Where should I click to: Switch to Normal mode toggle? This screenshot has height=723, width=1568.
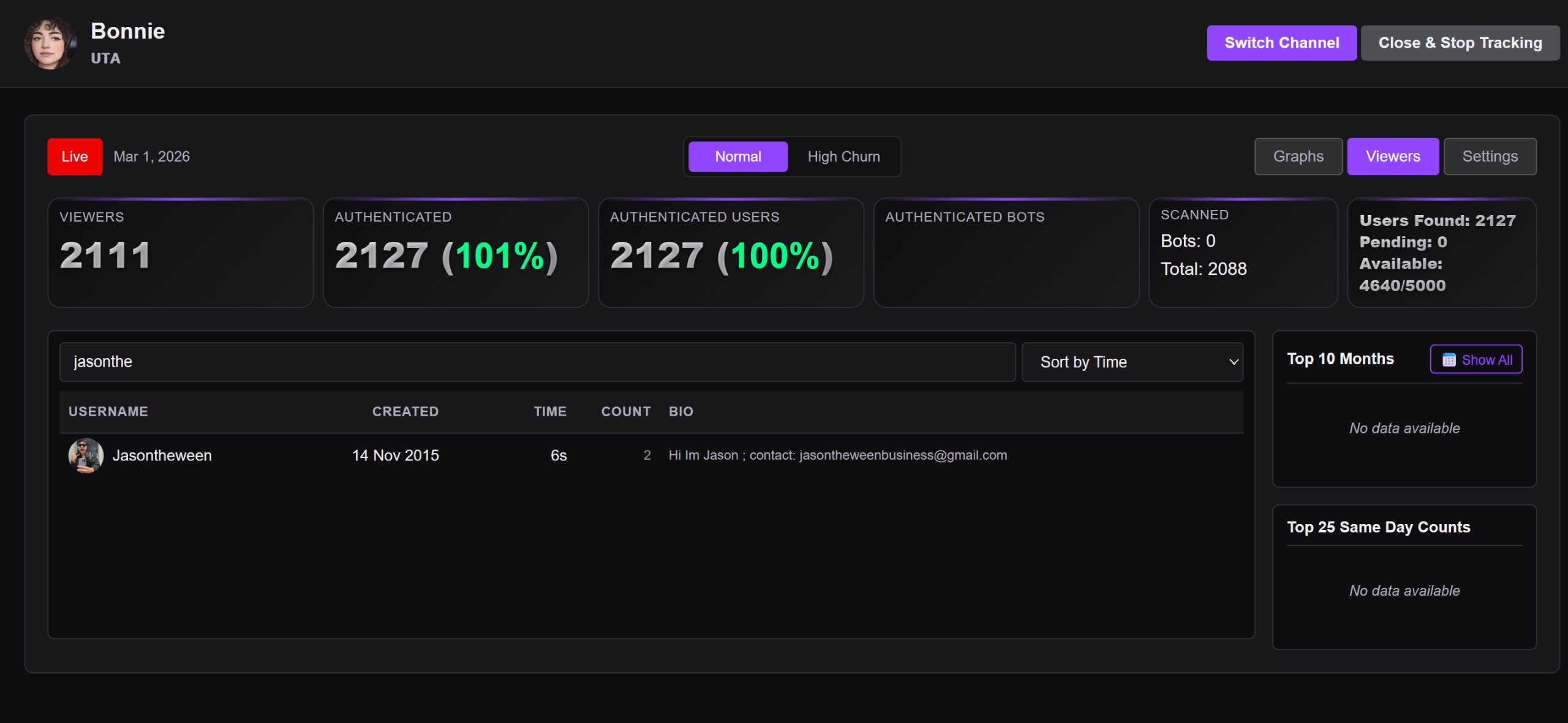737,157
